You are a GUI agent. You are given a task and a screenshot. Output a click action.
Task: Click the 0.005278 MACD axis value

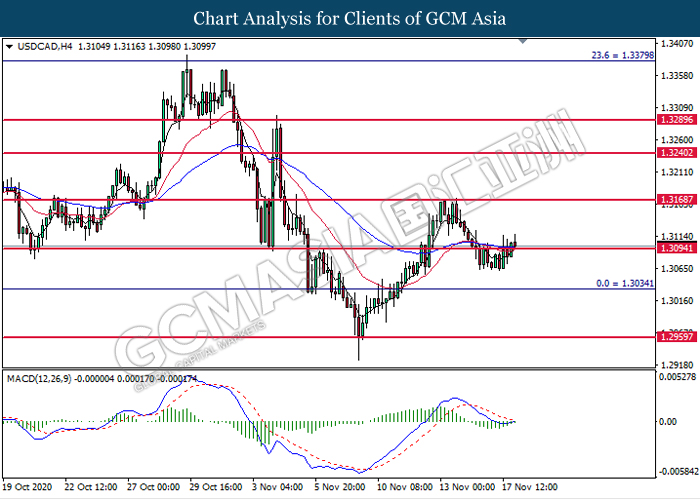(x=678, y=377)
